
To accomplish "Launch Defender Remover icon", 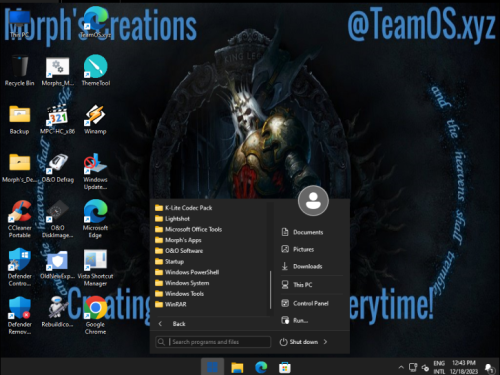I will (x=19, y=316).
